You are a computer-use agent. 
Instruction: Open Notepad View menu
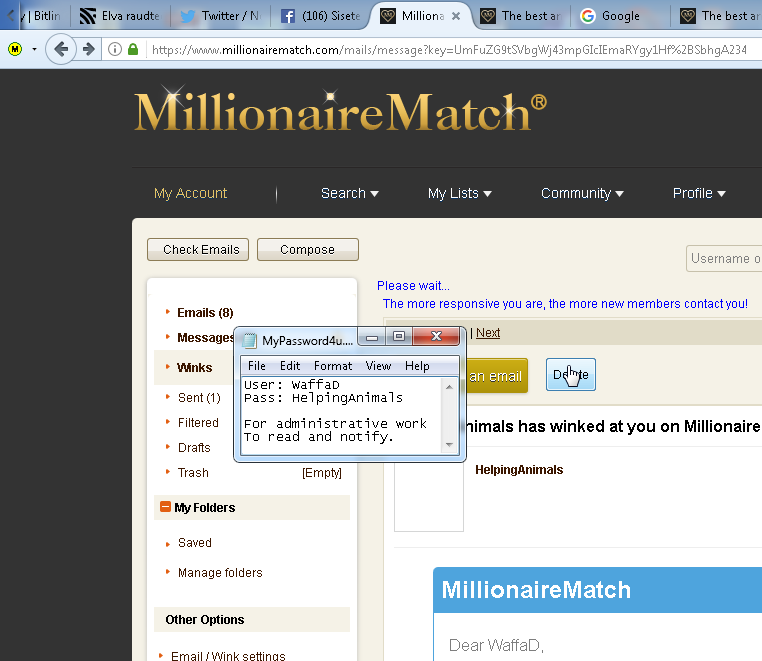pyautogui.click(x=378, y=365)
